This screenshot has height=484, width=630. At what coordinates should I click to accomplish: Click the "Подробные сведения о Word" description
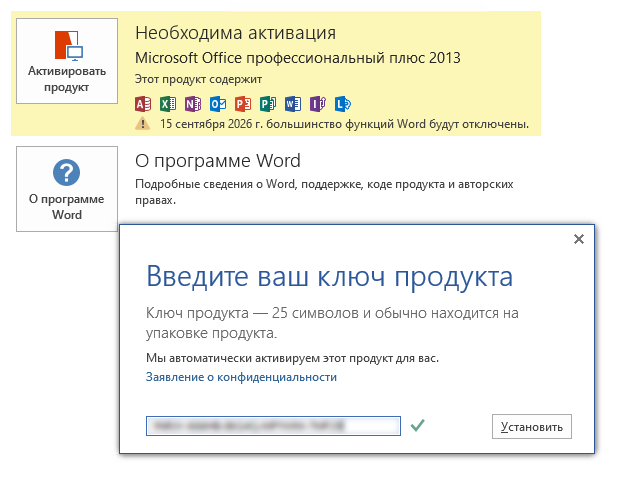pos(324,192)
